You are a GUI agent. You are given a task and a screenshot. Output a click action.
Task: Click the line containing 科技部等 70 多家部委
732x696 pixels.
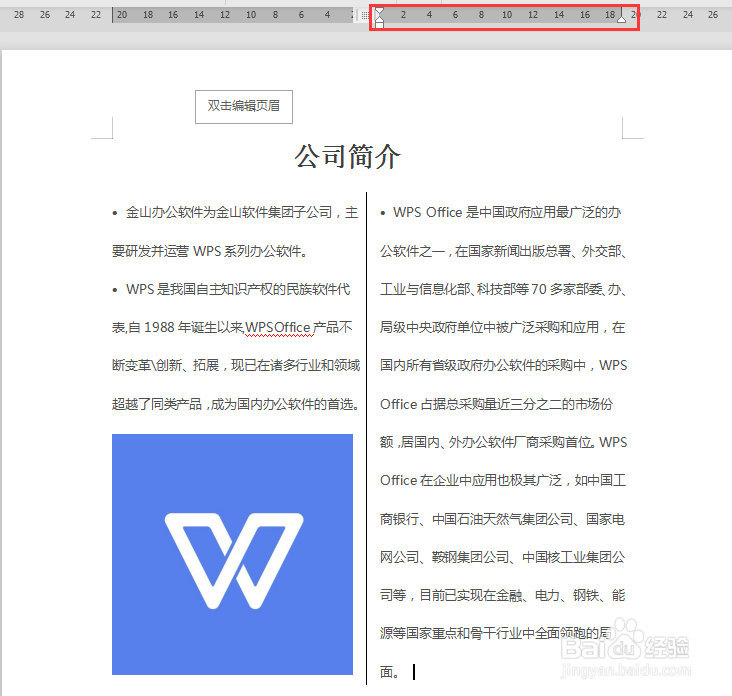click(503, 289)
